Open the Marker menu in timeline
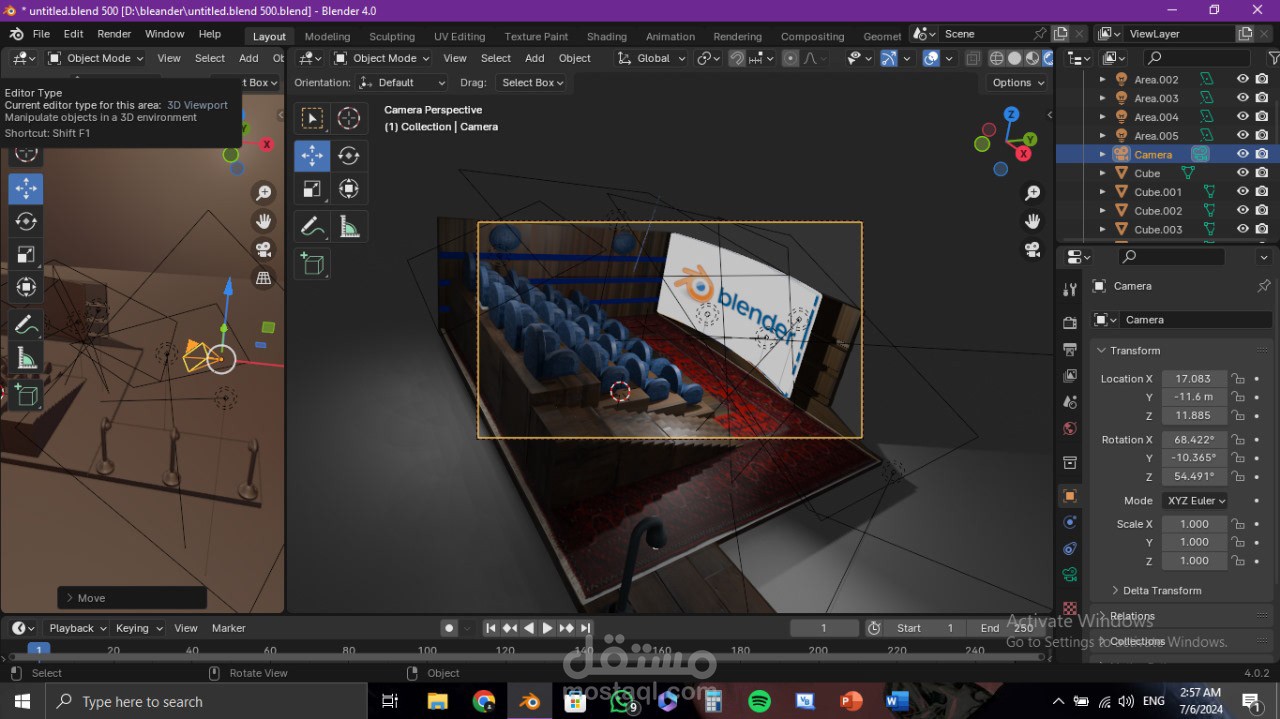 point(228,628)
